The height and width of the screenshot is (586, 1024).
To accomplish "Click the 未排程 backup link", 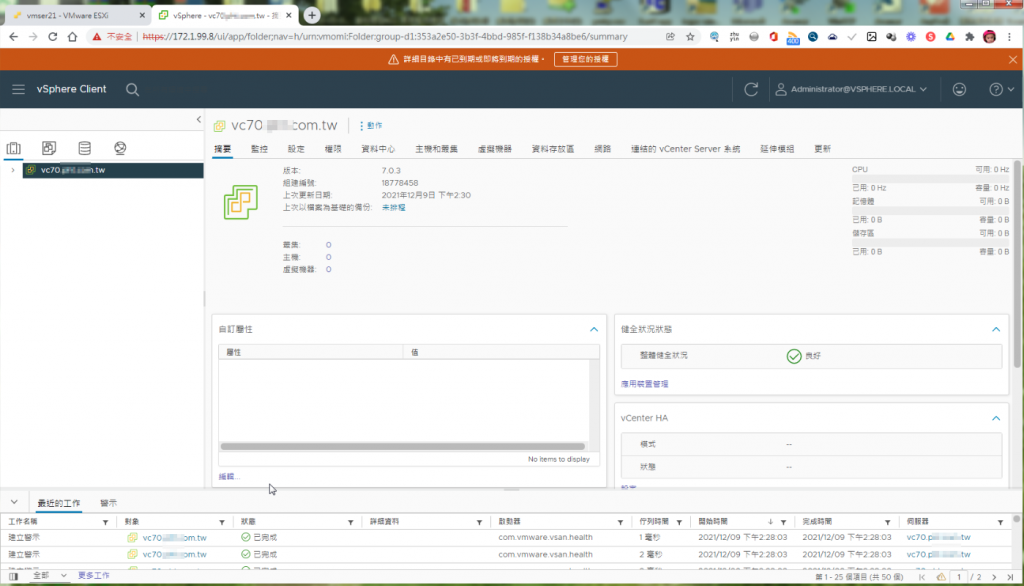I will point(393,208).
